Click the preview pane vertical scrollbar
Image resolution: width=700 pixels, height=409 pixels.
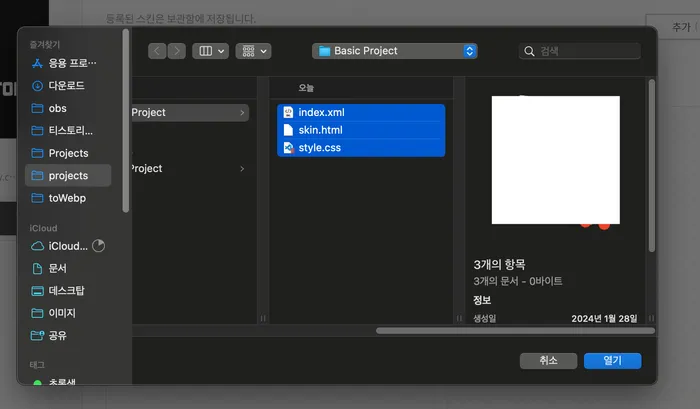(x=651, y=165)
